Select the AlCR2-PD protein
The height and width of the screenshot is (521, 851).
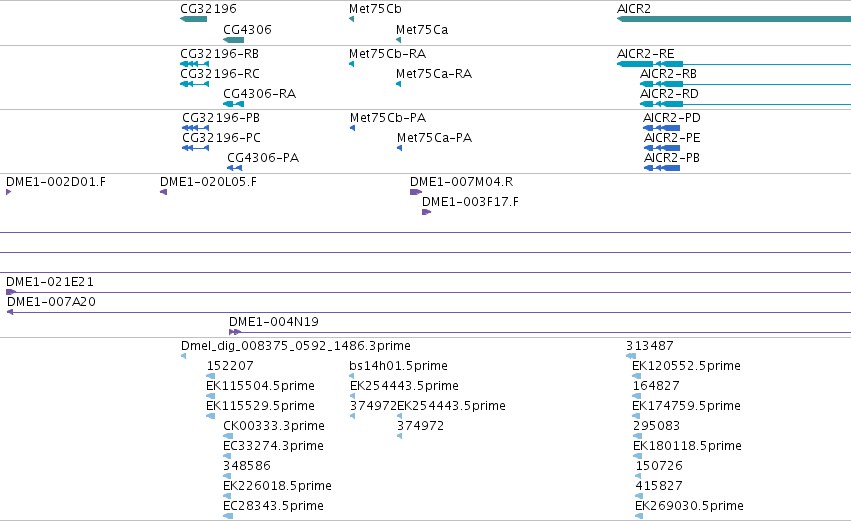(x=671, y=118)
